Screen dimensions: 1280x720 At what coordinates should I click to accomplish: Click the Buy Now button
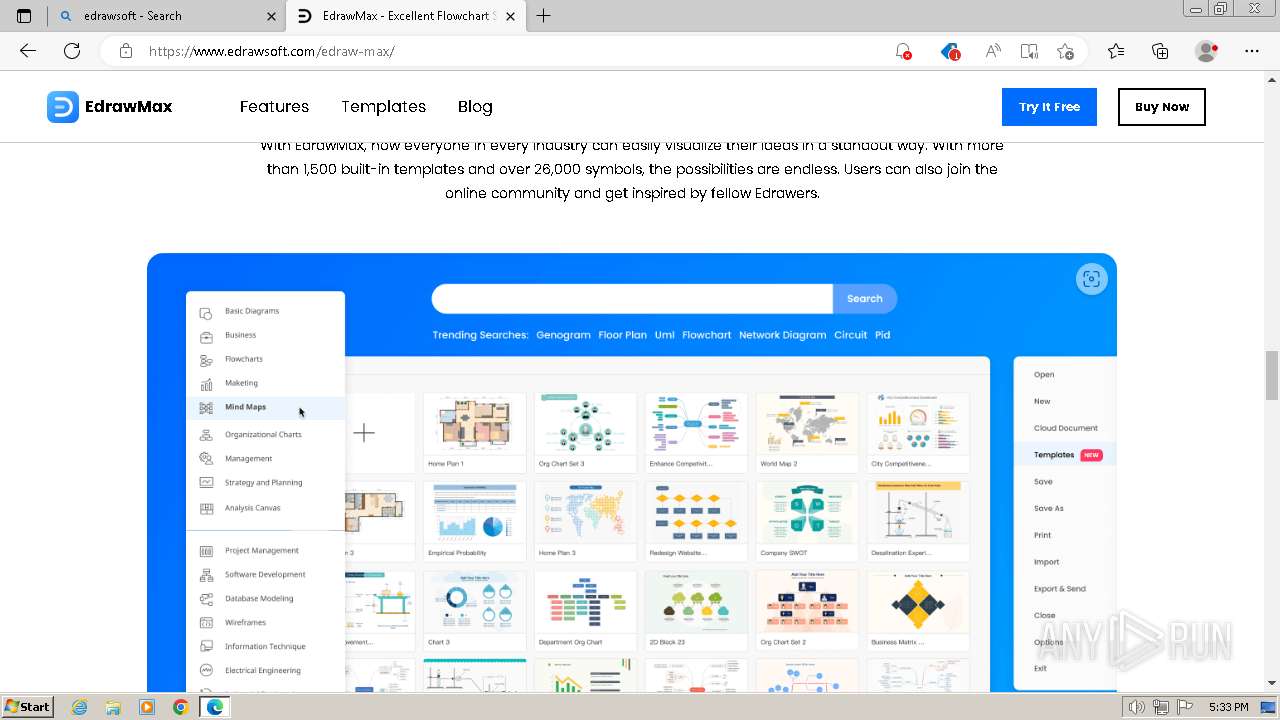coord(1162,107)
